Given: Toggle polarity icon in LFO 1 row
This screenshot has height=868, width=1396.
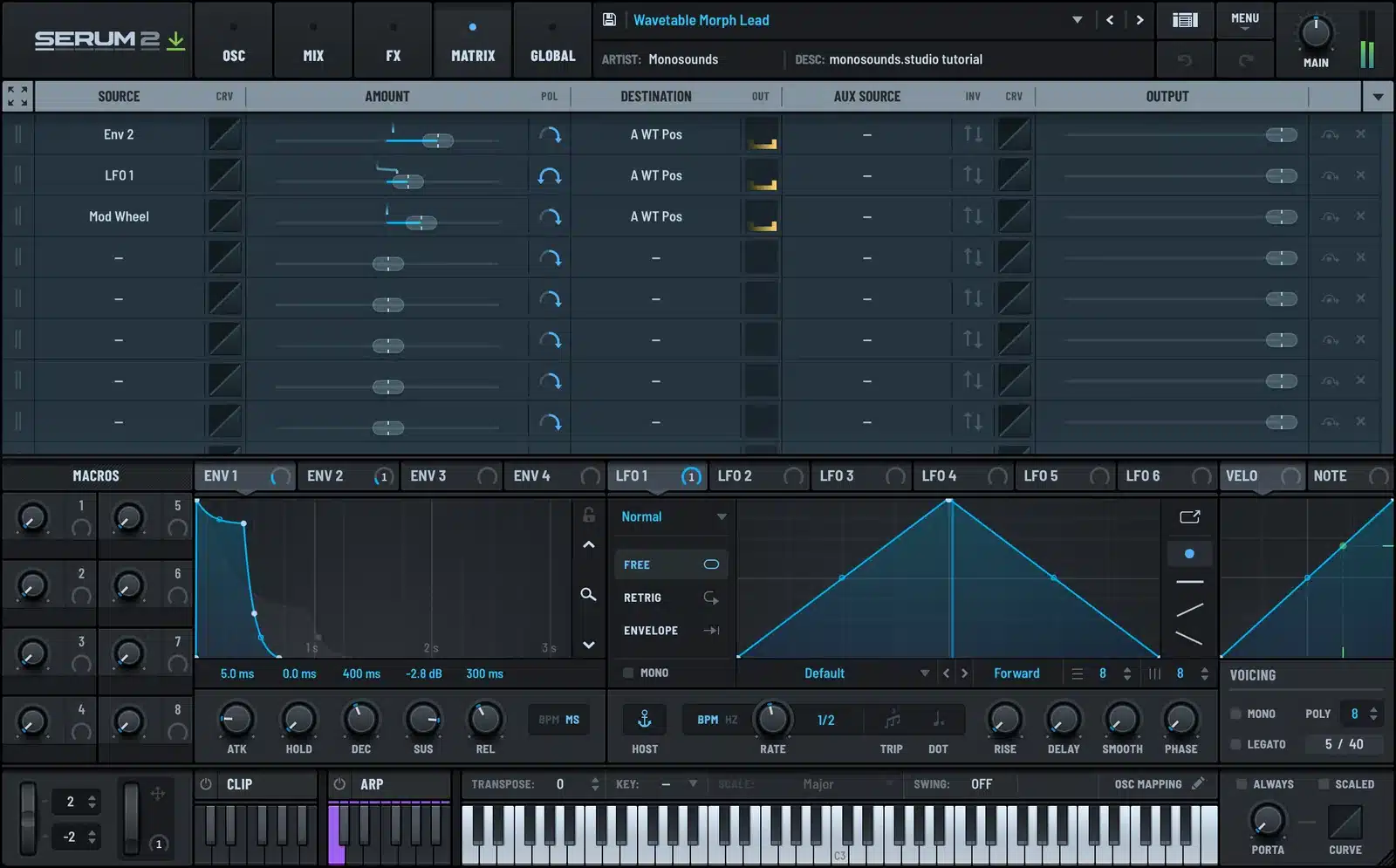Looking at the screenshot, I should click(549, 175).
